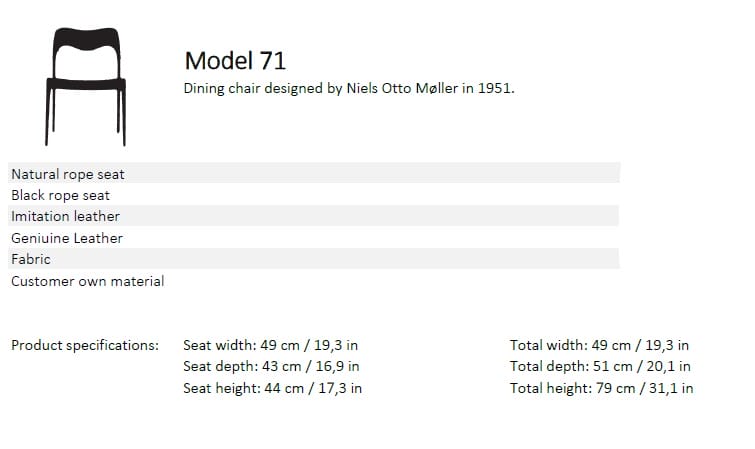
Task: Click the Total depth 51 cm line
Action: (x=600, y=367)
